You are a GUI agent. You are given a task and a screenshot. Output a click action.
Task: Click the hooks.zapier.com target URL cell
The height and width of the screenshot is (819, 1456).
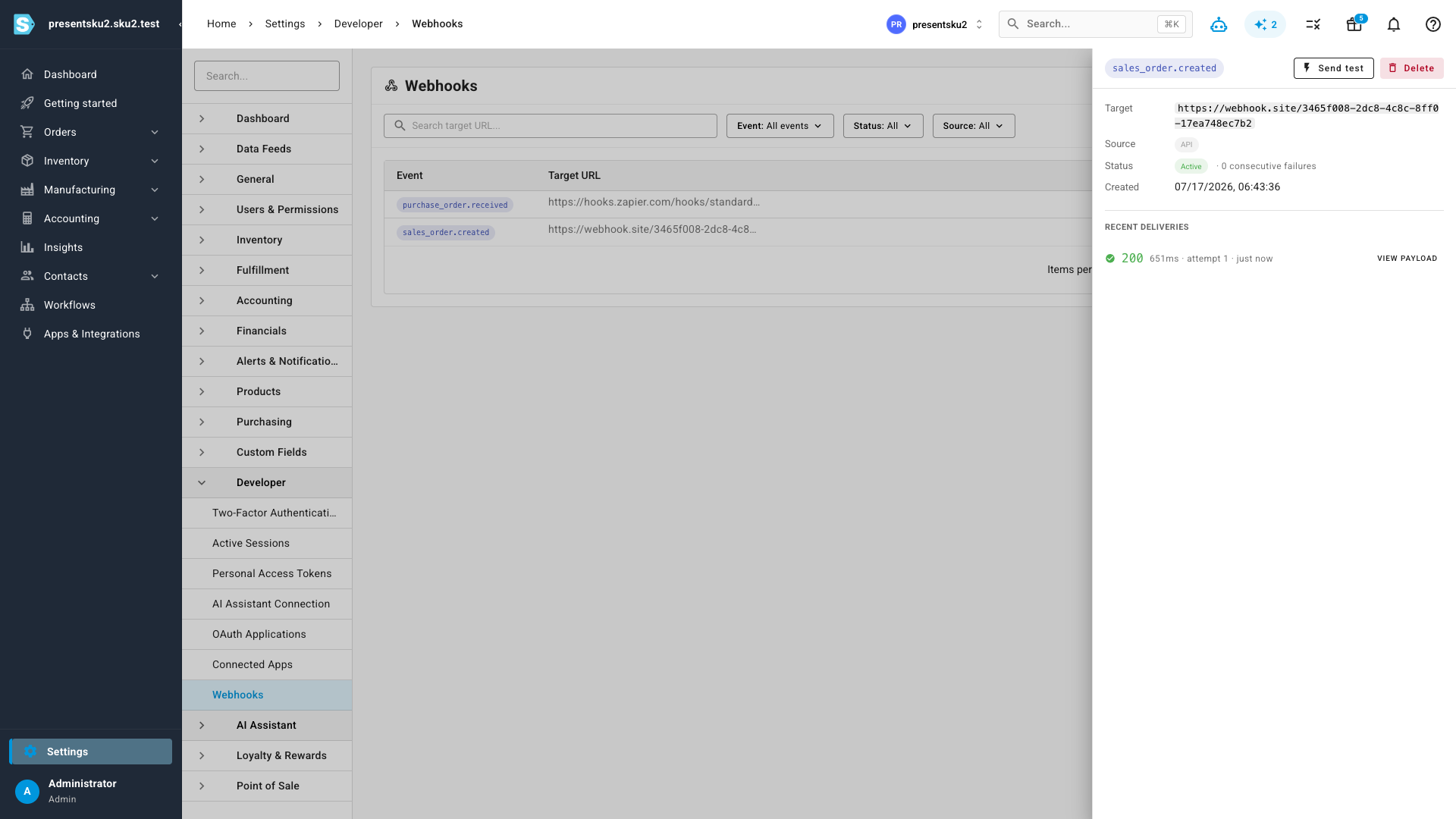click(x=654, y=202)
